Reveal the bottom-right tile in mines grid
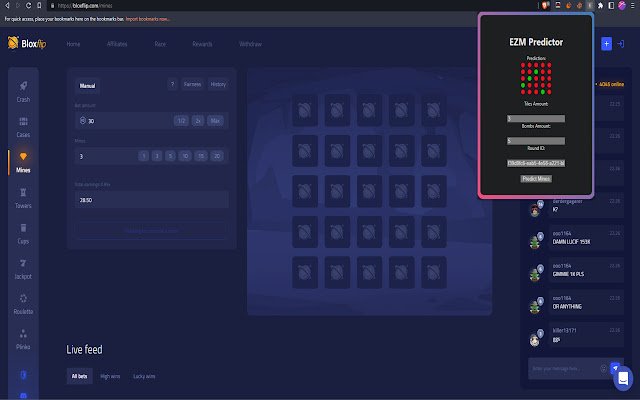The width and height of the screenshot is (640, 400). [434, 272]
